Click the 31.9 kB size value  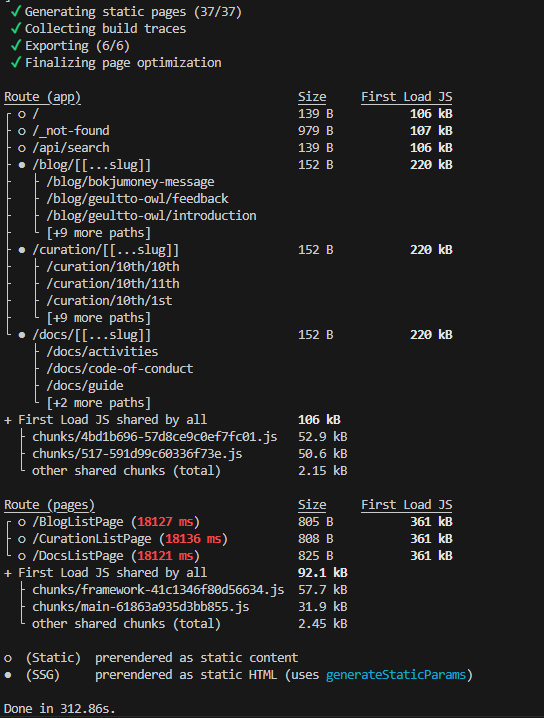pyautogui.click(x=322, y=607)
